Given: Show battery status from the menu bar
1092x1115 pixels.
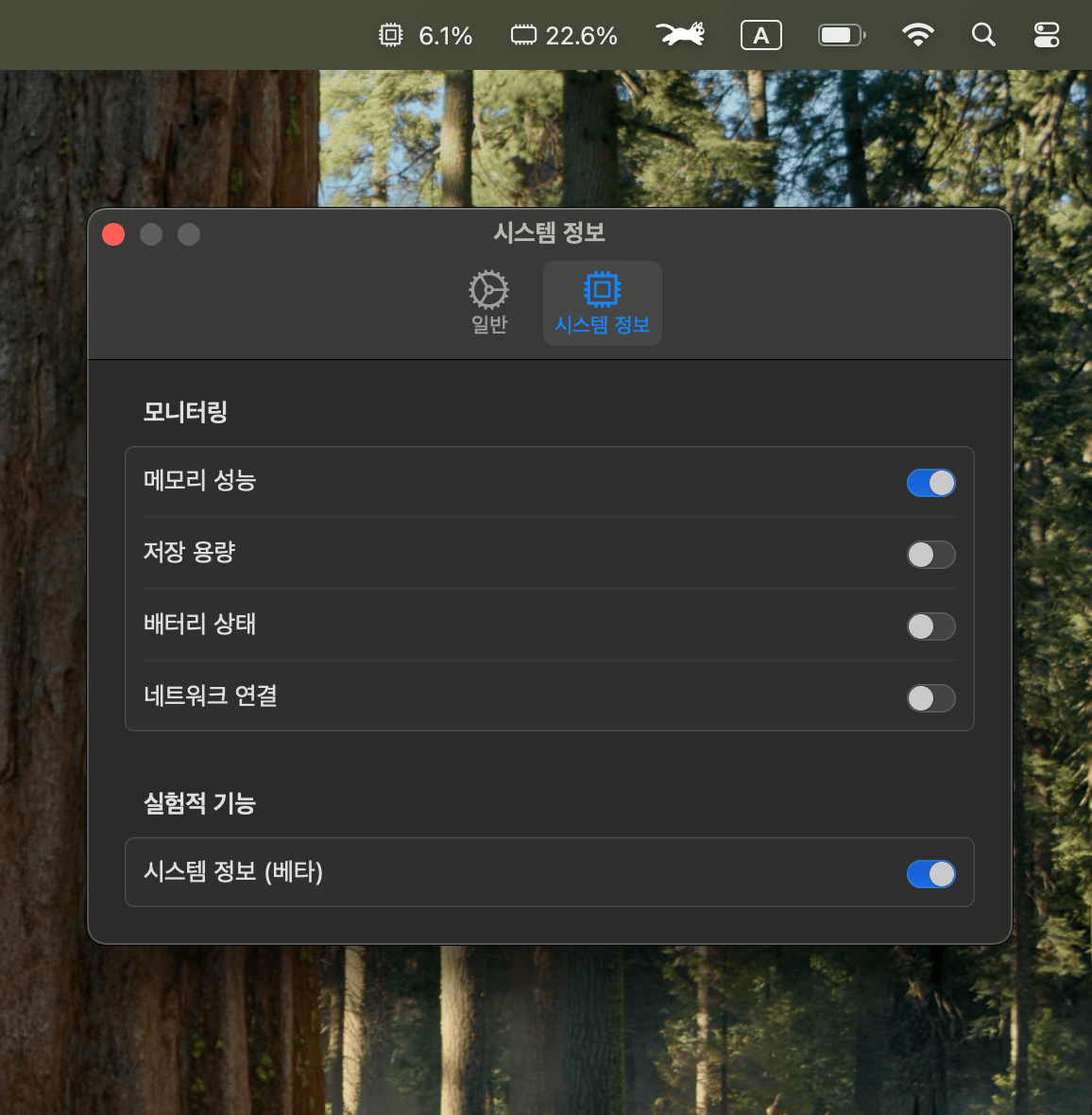Looking at the screenshot, I should tap(841, 36).
